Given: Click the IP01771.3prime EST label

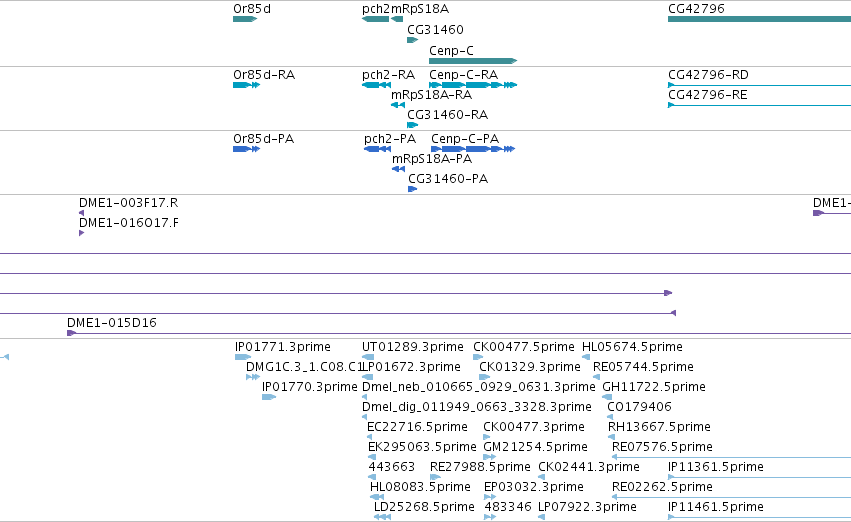Looking at the screenshot, I should click(283, 346).
